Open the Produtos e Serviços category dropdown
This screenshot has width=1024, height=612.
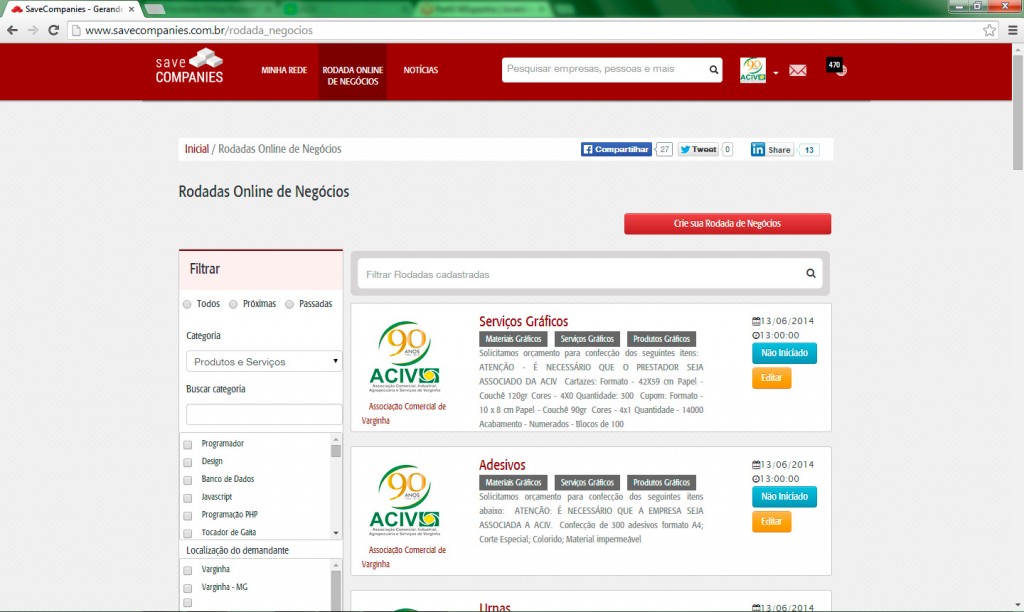pos(264,361)
